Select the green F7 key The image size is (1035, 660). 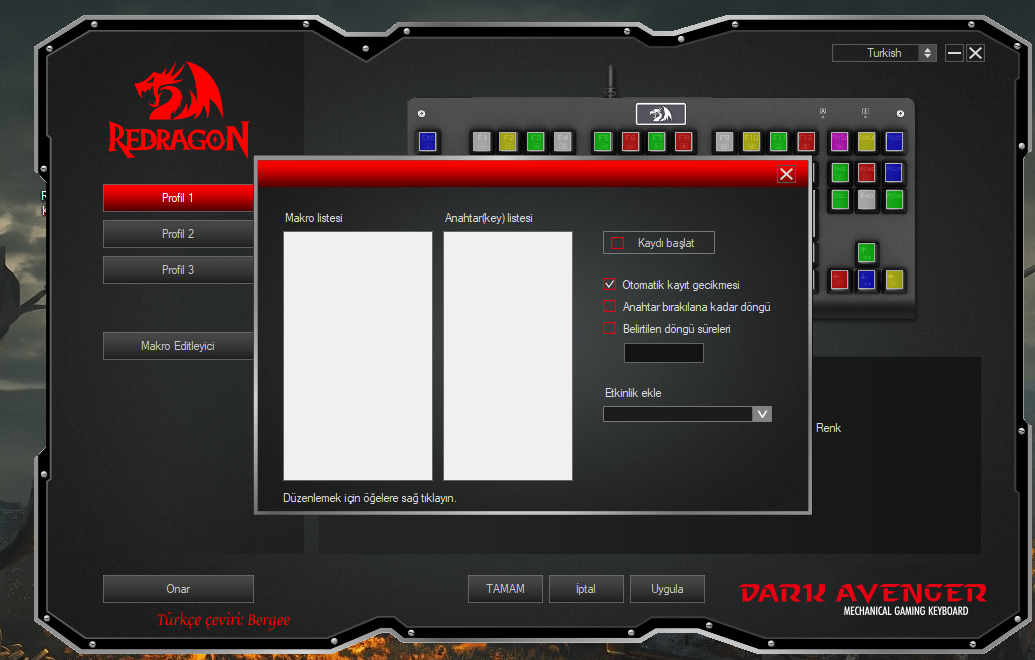pos(656,141)
